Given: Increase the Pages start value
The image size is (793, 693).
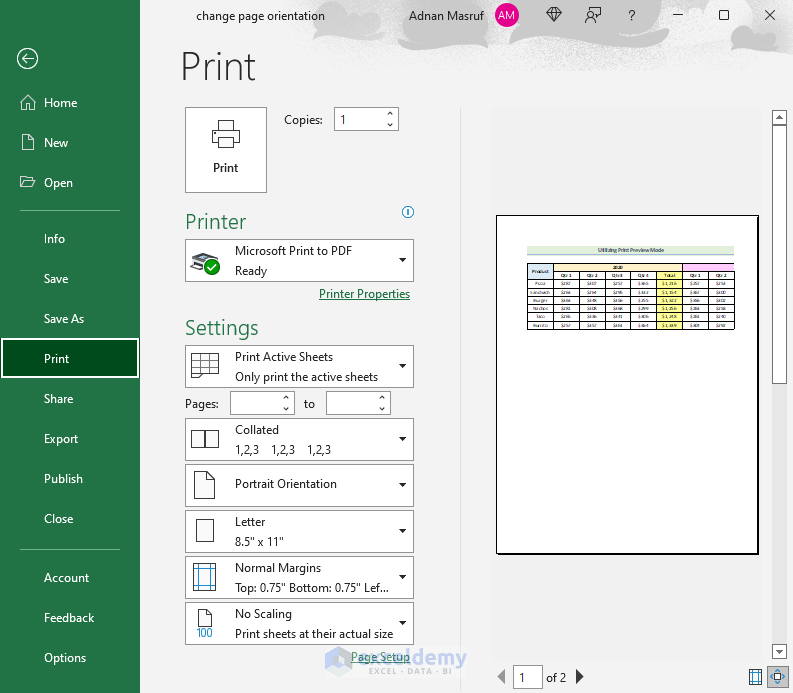Looking at the screenshot, I should [x=286, y=399].
